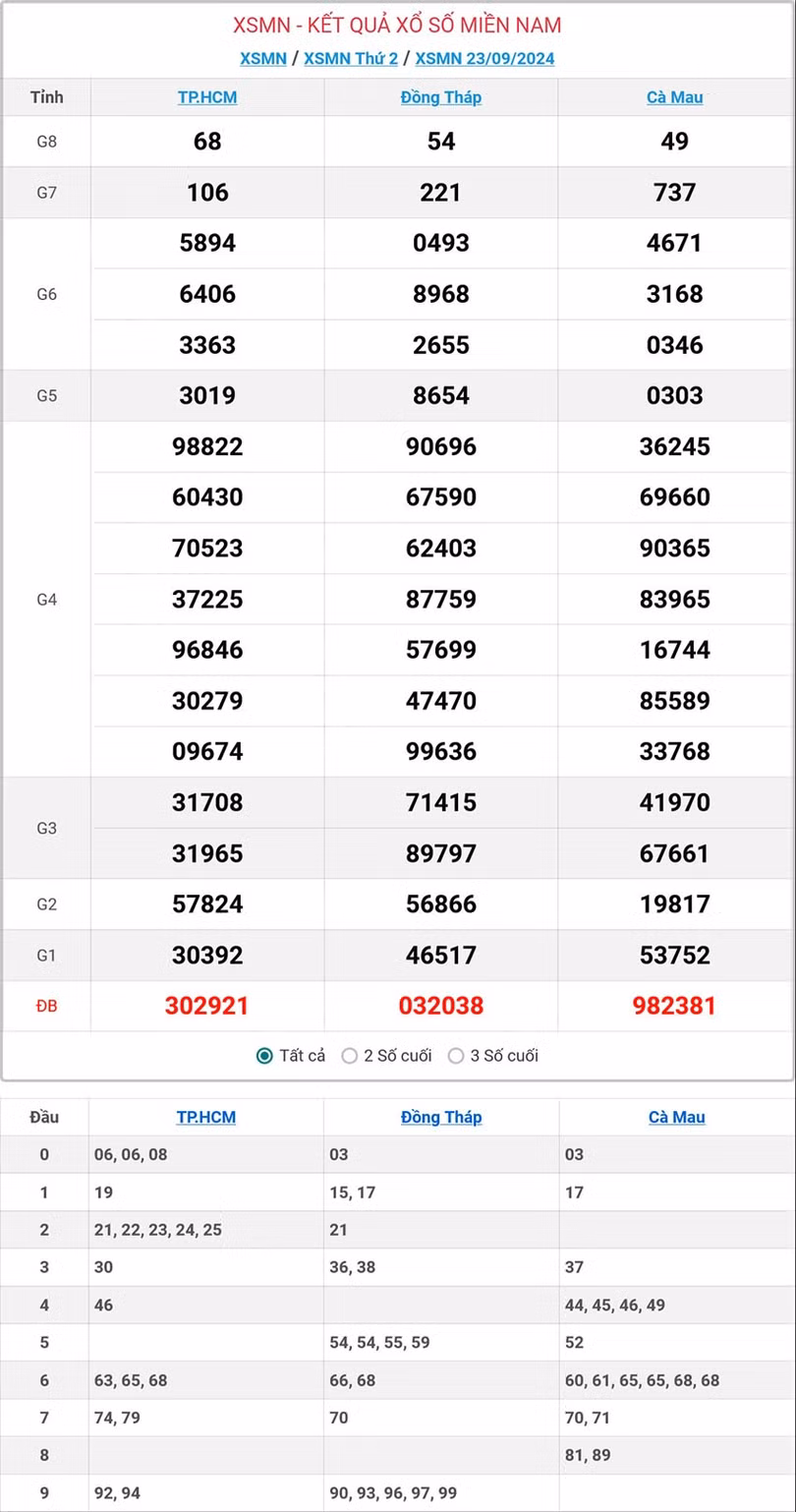The height and width of the screenshot is (1512, 796).
Task: Click the red ĐB row label
Action: click(x=47, y=1006)
